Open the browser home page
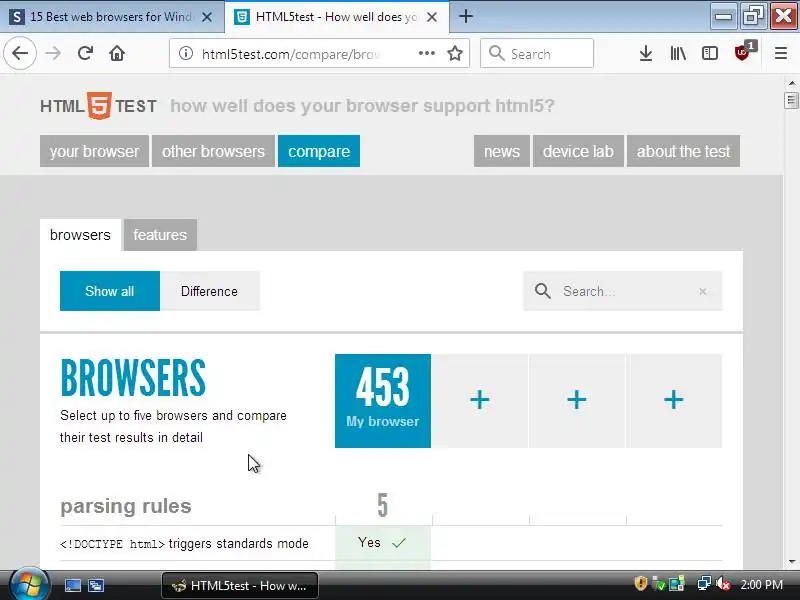 (117, 53)
